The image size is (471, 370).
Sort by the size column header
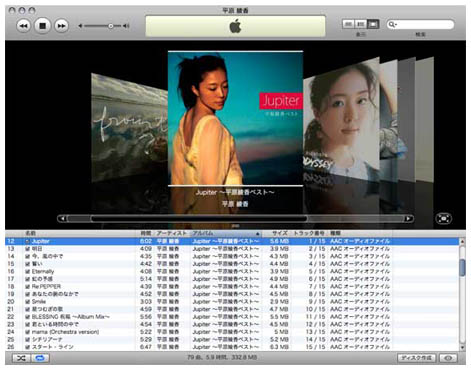[x=279, y=233]
